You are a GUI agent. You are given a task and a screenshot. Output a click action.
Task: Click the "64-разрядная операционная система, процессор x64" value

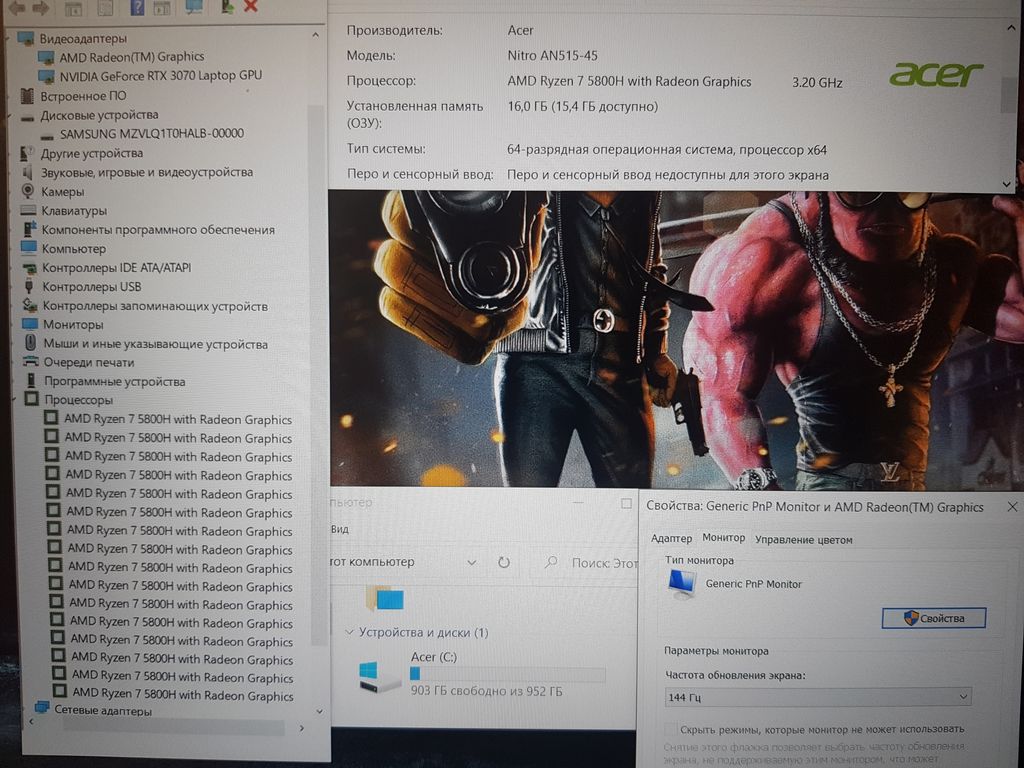pos(667,150)
